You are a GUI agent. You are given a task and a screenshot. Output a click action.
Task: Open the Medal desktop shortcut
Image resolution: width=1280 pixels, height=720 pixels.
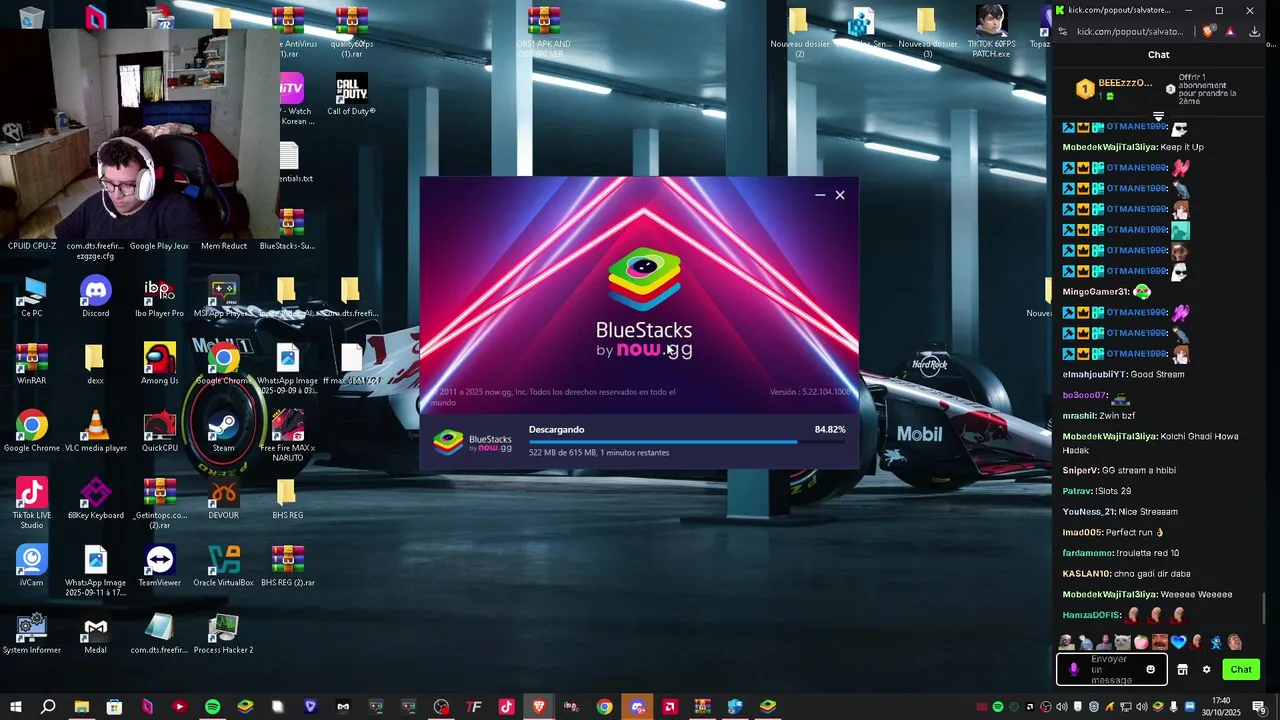[x=96, y=634]
